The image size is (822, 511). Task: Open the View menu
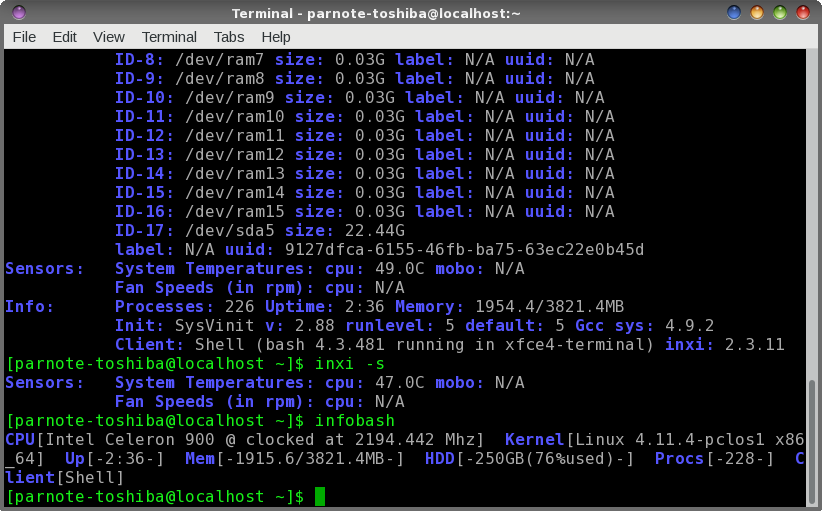coord(109,37)
